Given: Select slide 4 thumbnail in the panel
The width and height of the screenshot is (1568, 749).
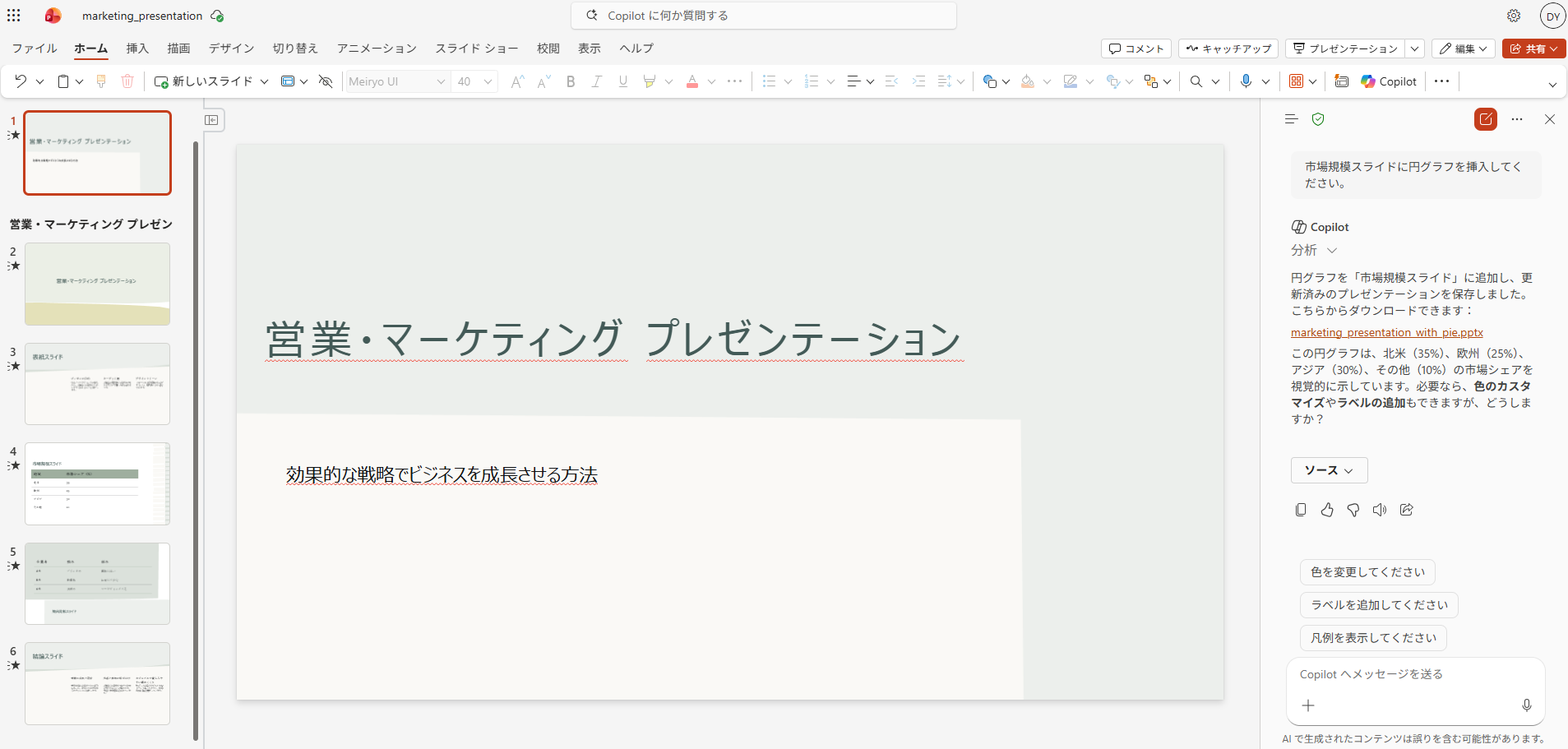Looking at the screenshot, I should point(97,483).
